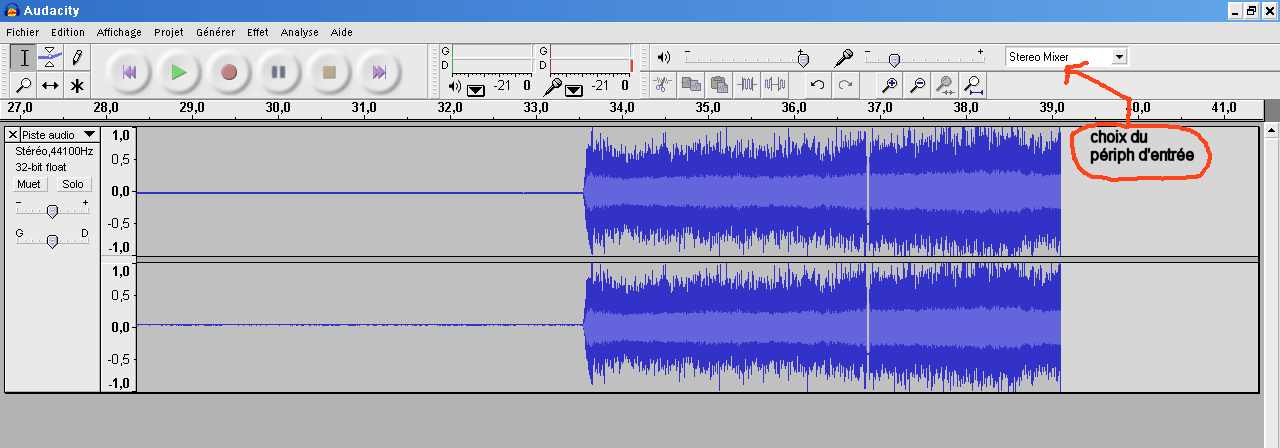Mute the track with Muet button
The height and width of the screenshot is (448, 1280).
[x=29, y=184]
